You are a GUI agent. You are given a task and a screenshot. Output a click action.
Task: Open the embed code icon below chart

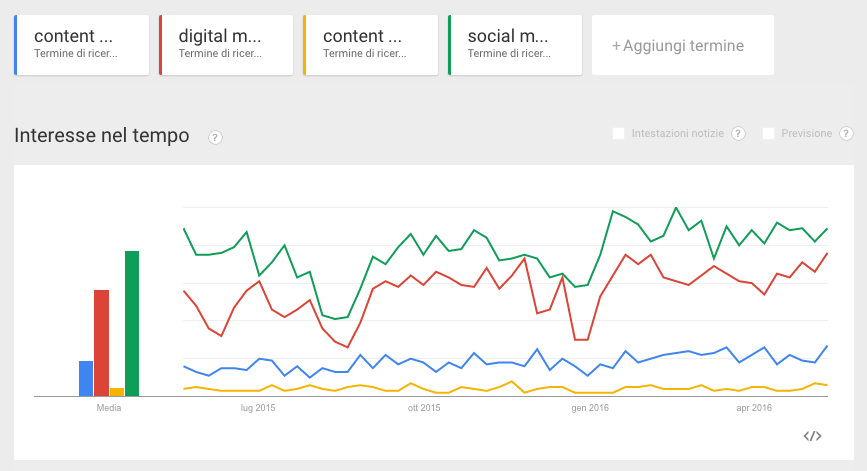(x=812, y=436)
